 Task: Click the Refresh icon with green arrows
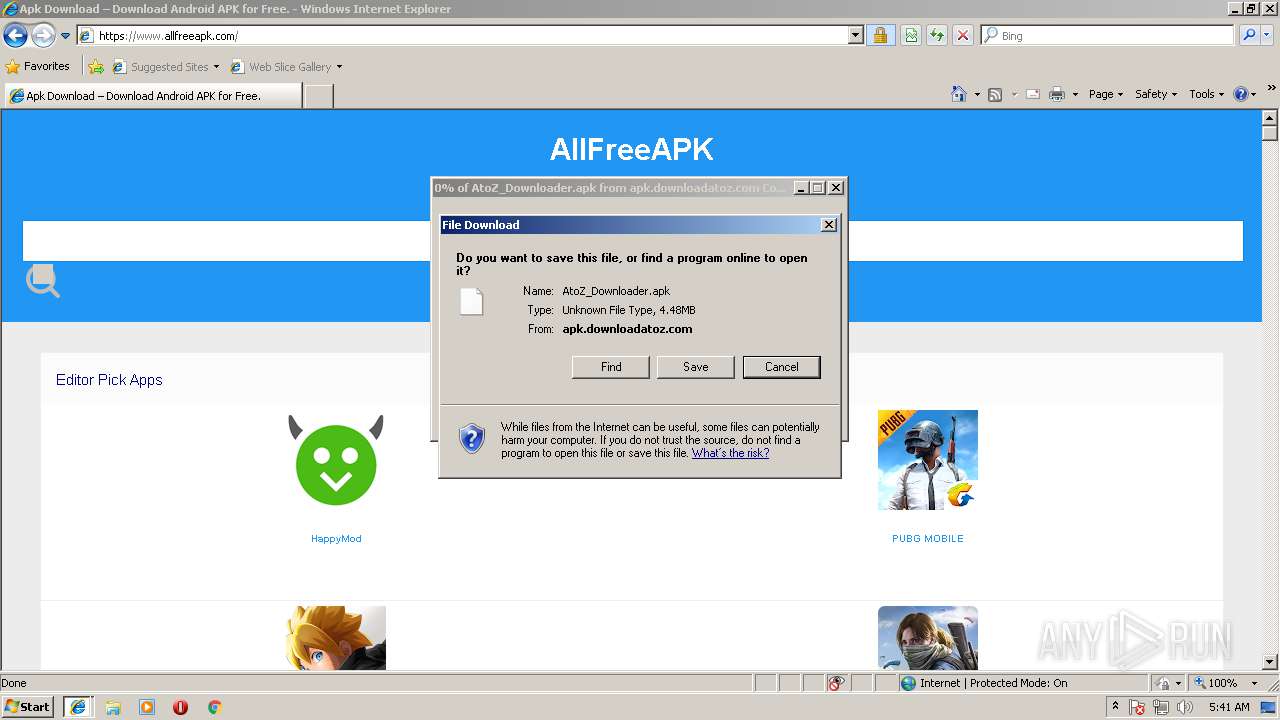(937, 36)
